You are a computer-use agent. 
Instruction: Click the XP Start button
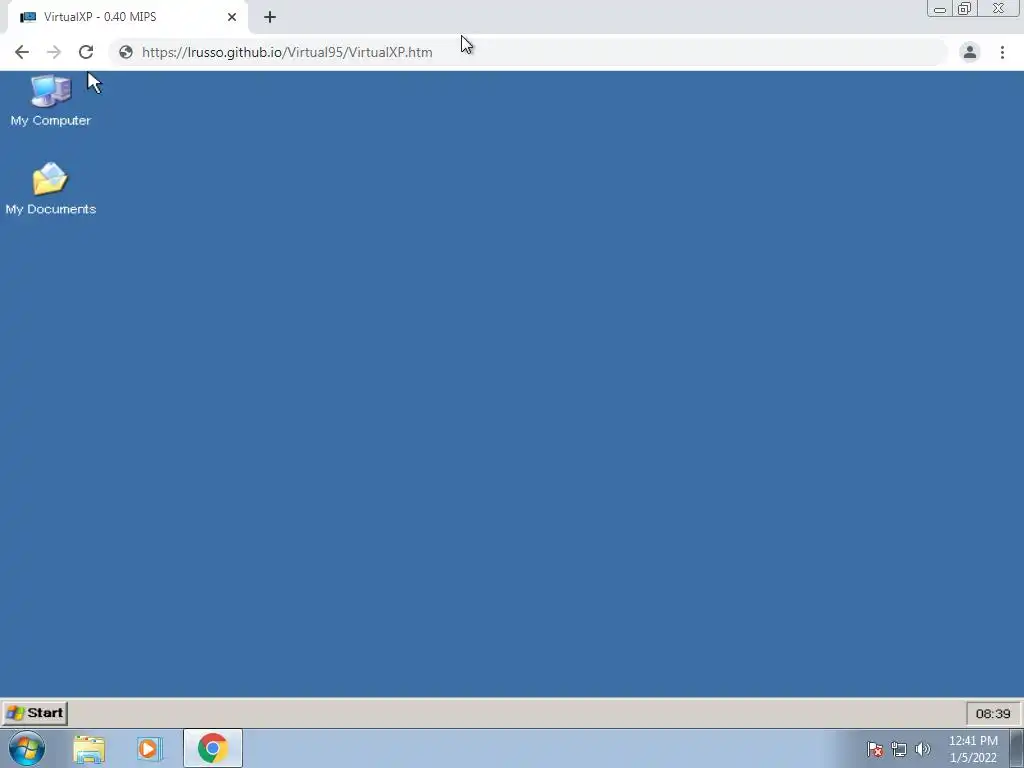[35, 713]
